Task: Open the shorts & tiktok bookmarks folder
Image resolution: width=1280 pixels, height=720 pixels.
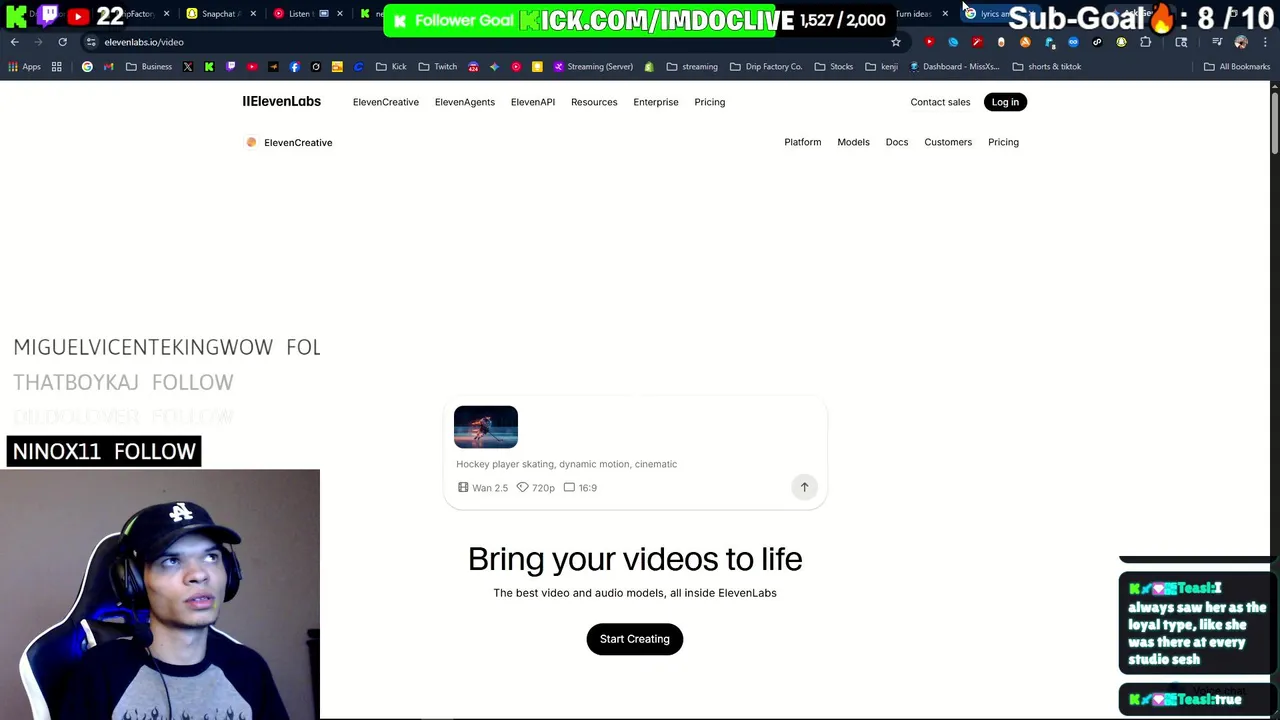Action: pyautogui.click(x=1047, y=67)
